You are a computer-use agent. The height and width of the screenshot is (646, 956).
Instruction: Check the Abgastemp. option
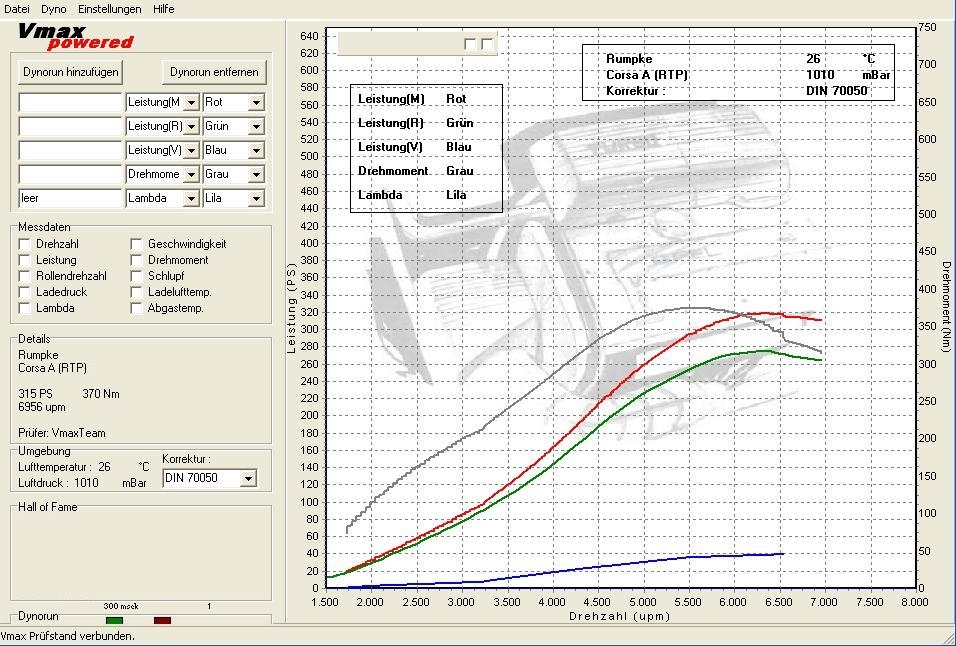pos(137,308)
